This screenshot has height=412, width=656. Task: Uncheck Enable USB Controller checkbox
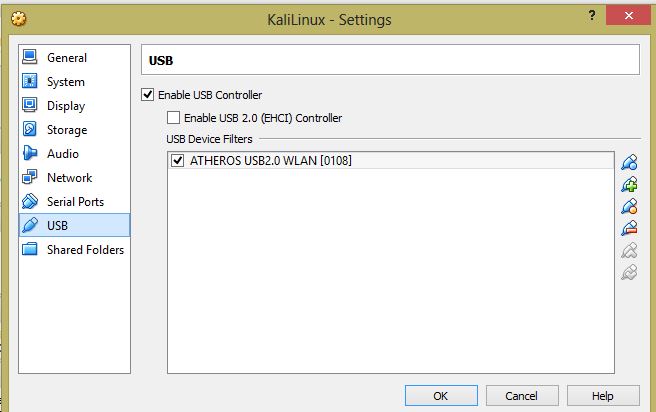(x=147, y=95)
